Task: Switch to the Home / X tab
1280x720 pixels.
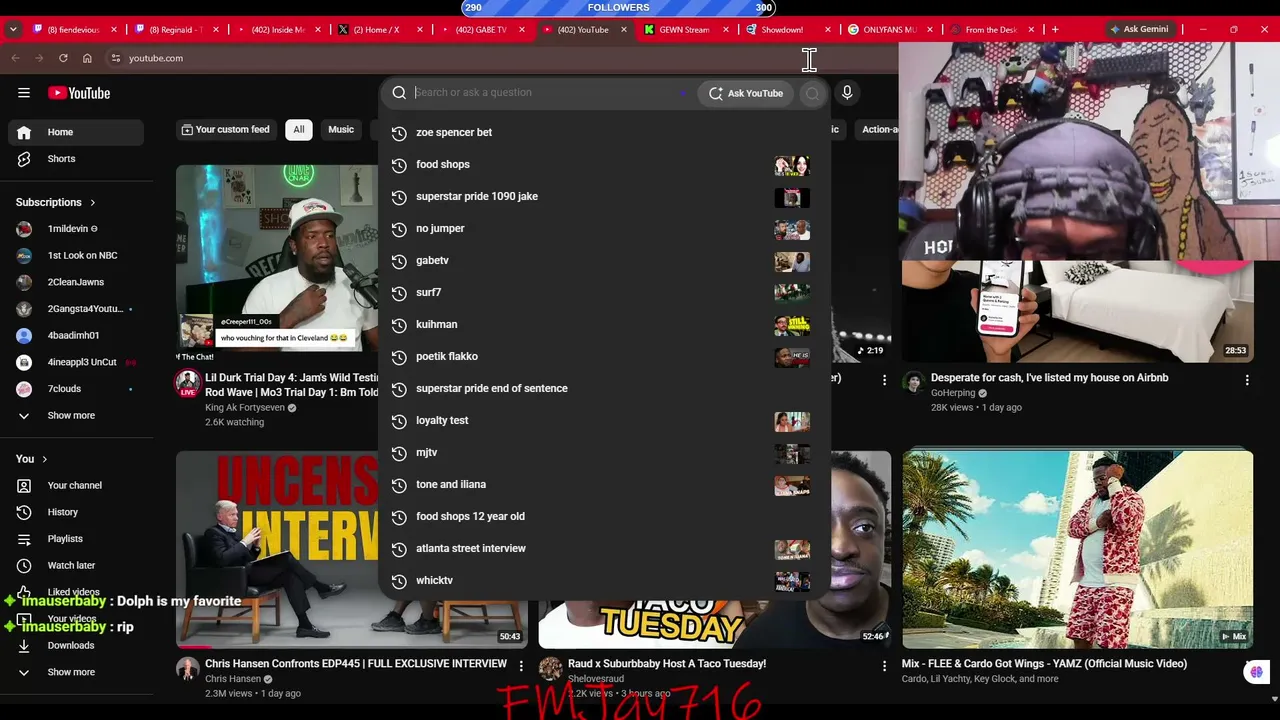Action: point(382,30)
